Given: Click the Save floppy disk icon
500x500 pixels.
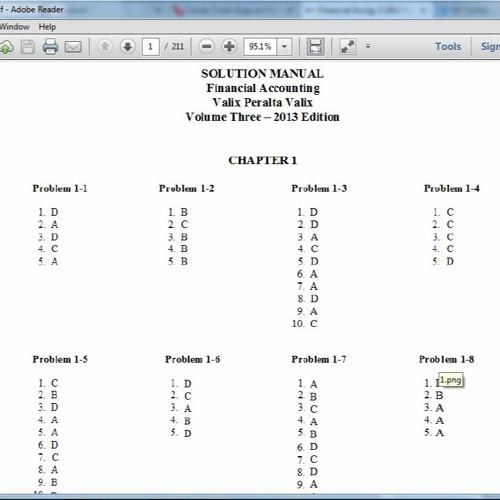Looking at the screenshot, I should pos(28,47).
